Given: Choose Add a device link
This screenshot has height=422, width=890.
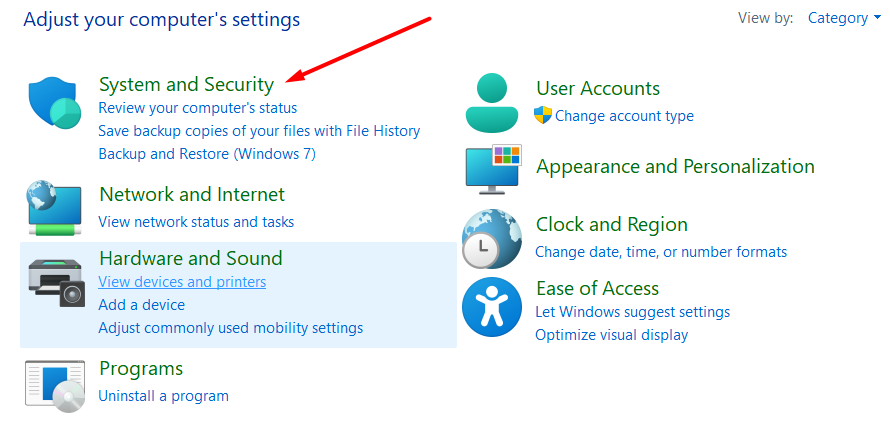Looking at the screenshot, I should pyautogui.click(x=141, y=305).
